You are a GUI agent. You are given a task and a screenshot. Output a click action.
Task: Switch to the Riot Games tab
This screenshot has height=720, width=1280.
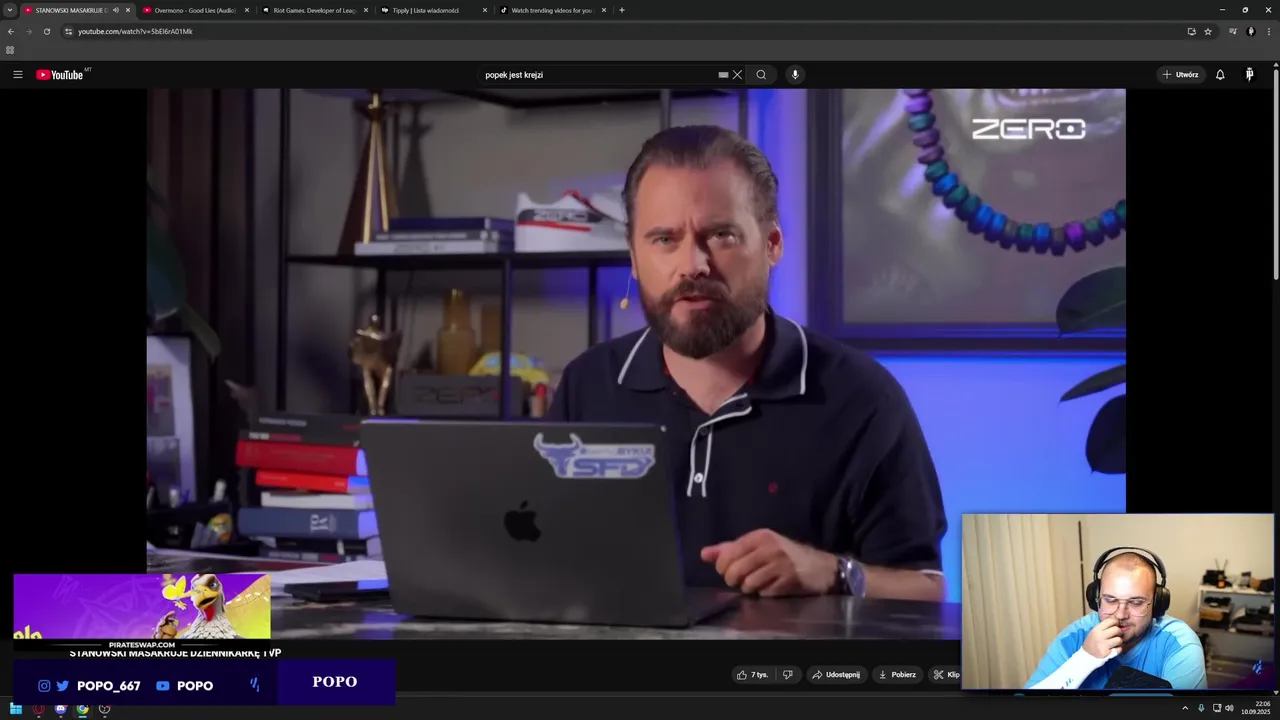314,10
